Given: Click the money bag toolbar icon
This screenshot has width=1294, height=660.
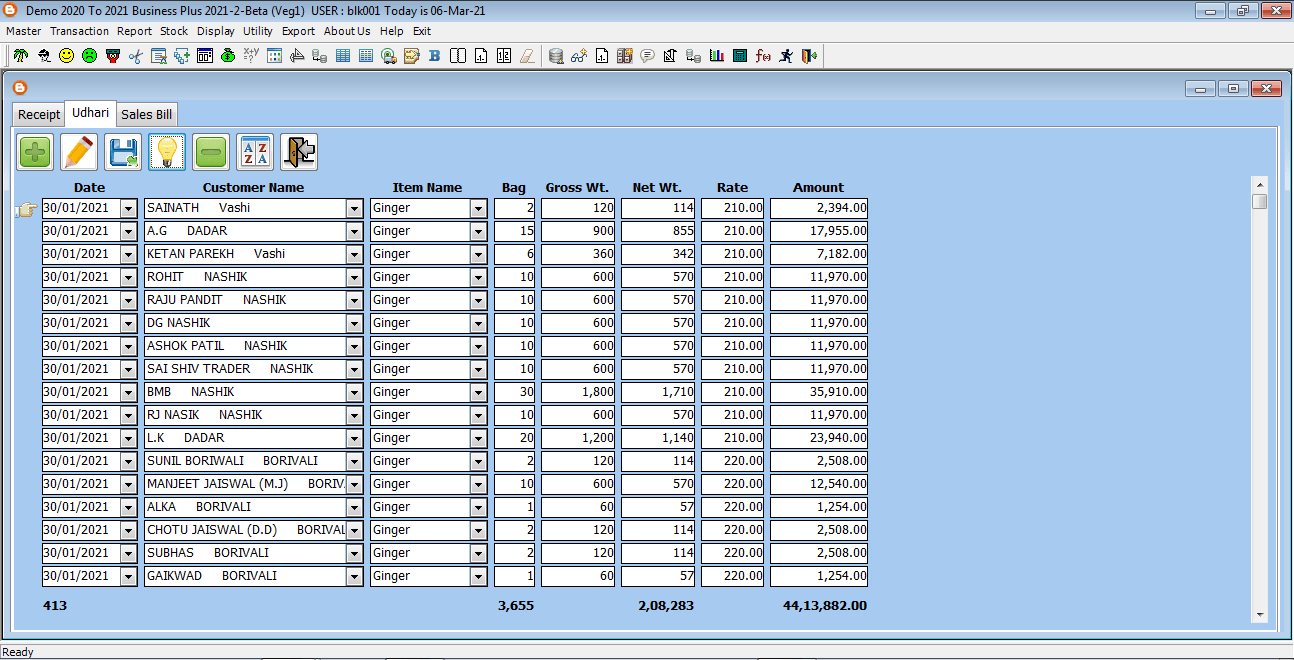Looking at the screenshot, I should (x=228, y=56).
